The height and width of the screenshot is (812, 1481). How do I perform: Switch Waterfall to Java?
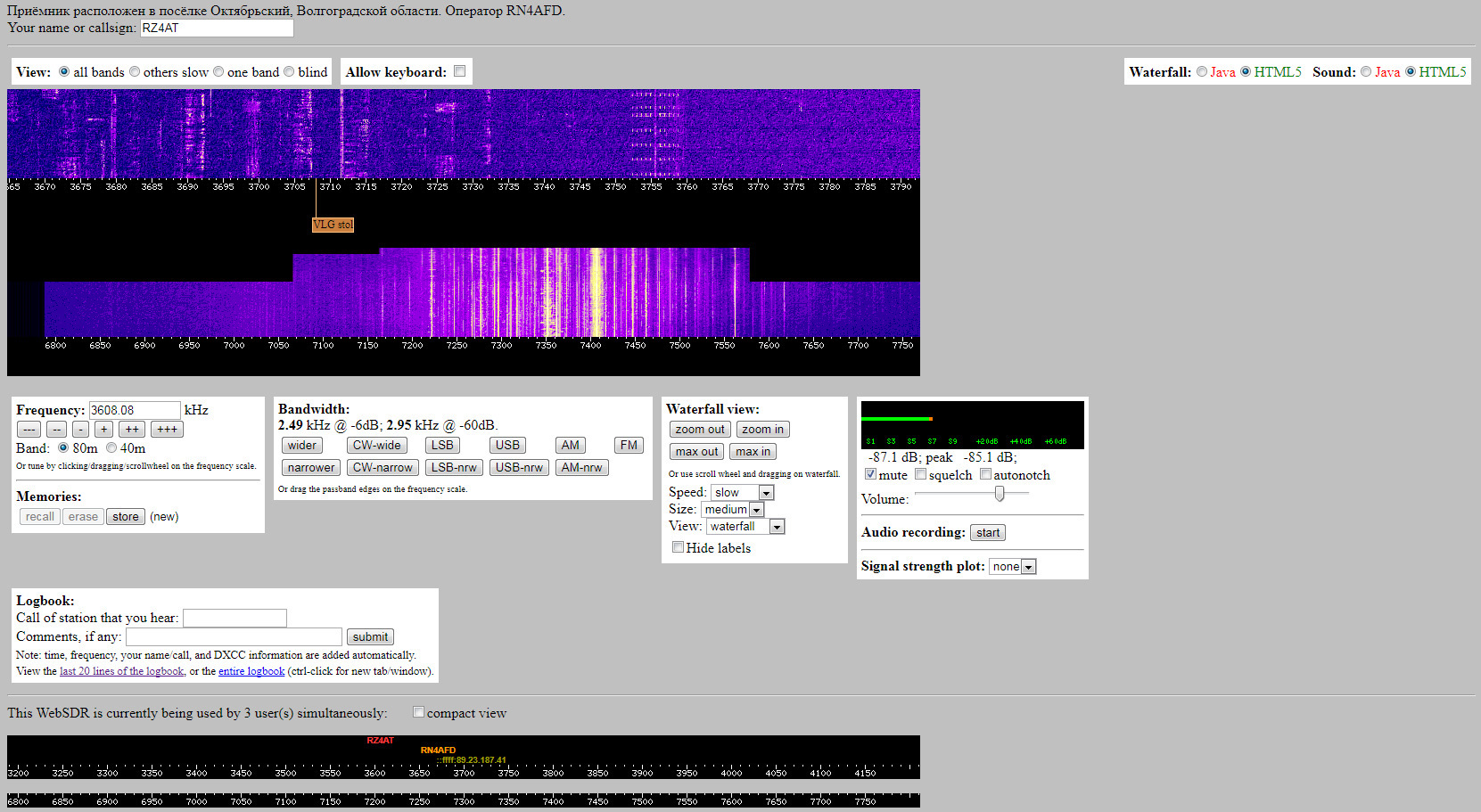(1202, 72)
